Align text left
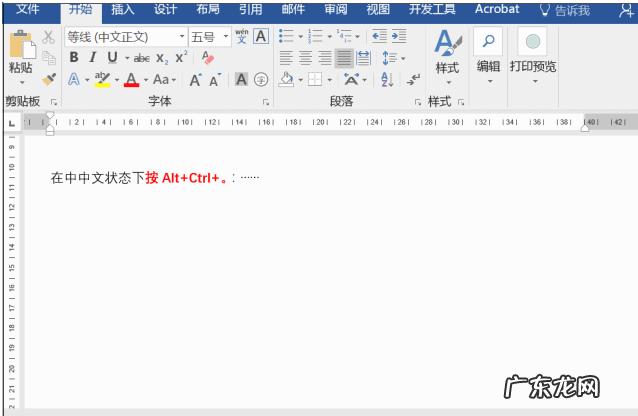Image resolution: width=638 pixels, height=416 pixels. pos(286,58)
